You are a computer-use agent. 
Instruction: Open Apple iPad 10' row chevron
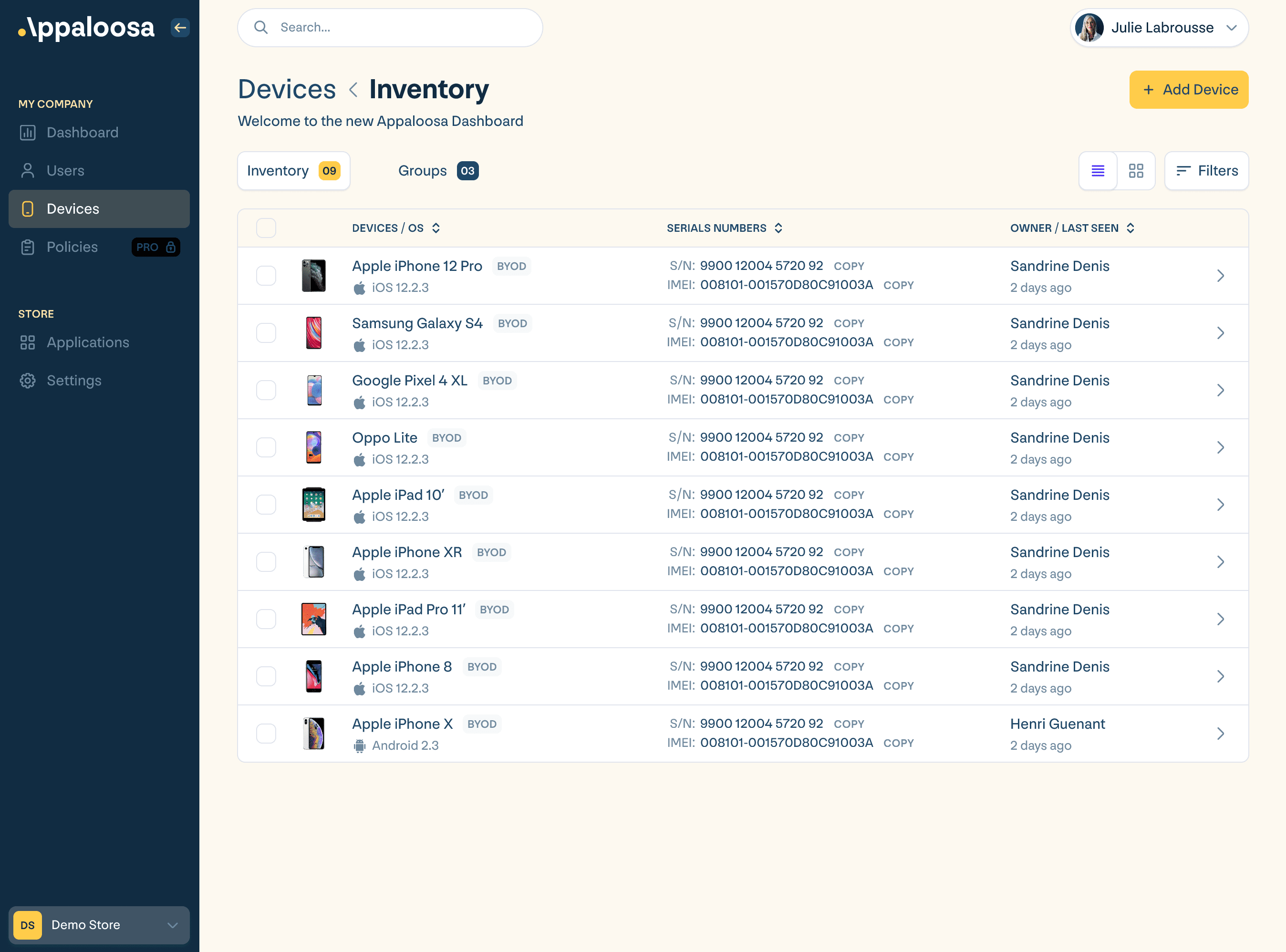(x=1221, y=504)
